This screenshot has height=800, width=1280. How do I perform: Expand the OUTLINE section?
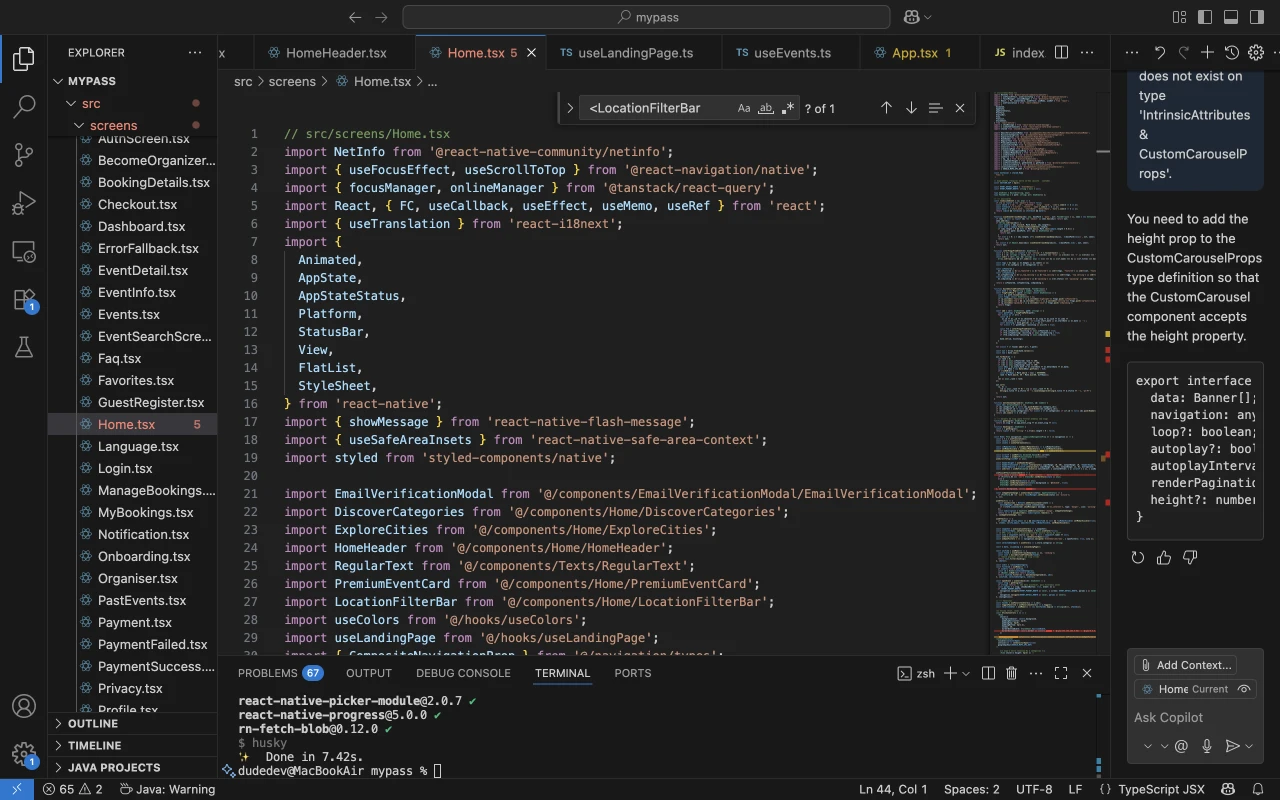click(93, 723)
